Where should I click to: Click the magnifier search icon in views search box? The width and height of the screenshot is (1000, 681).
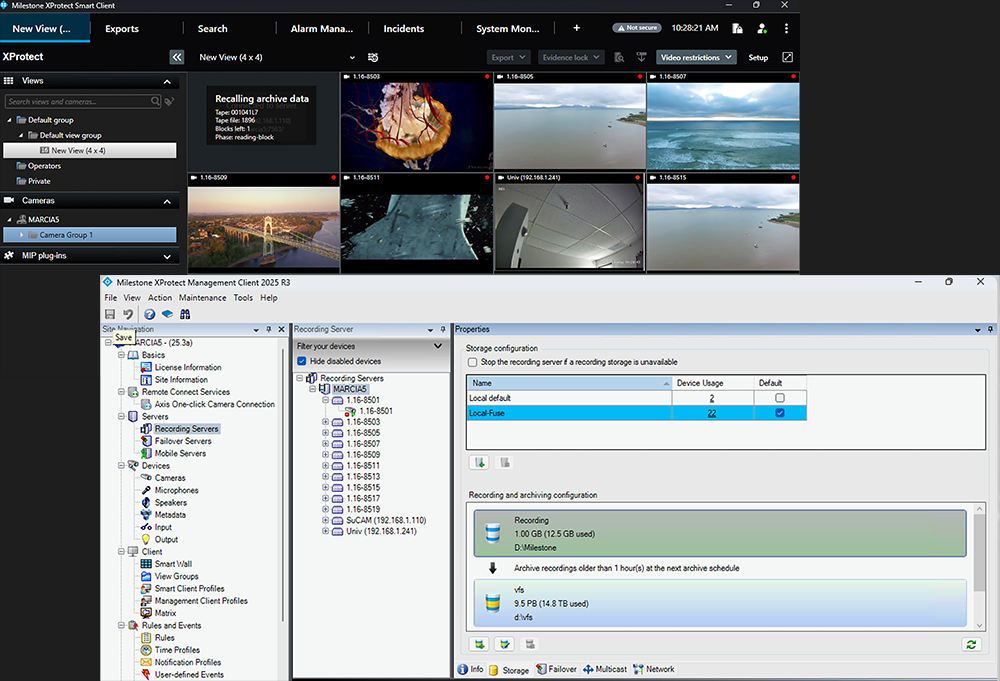click(x=155, y=101)
